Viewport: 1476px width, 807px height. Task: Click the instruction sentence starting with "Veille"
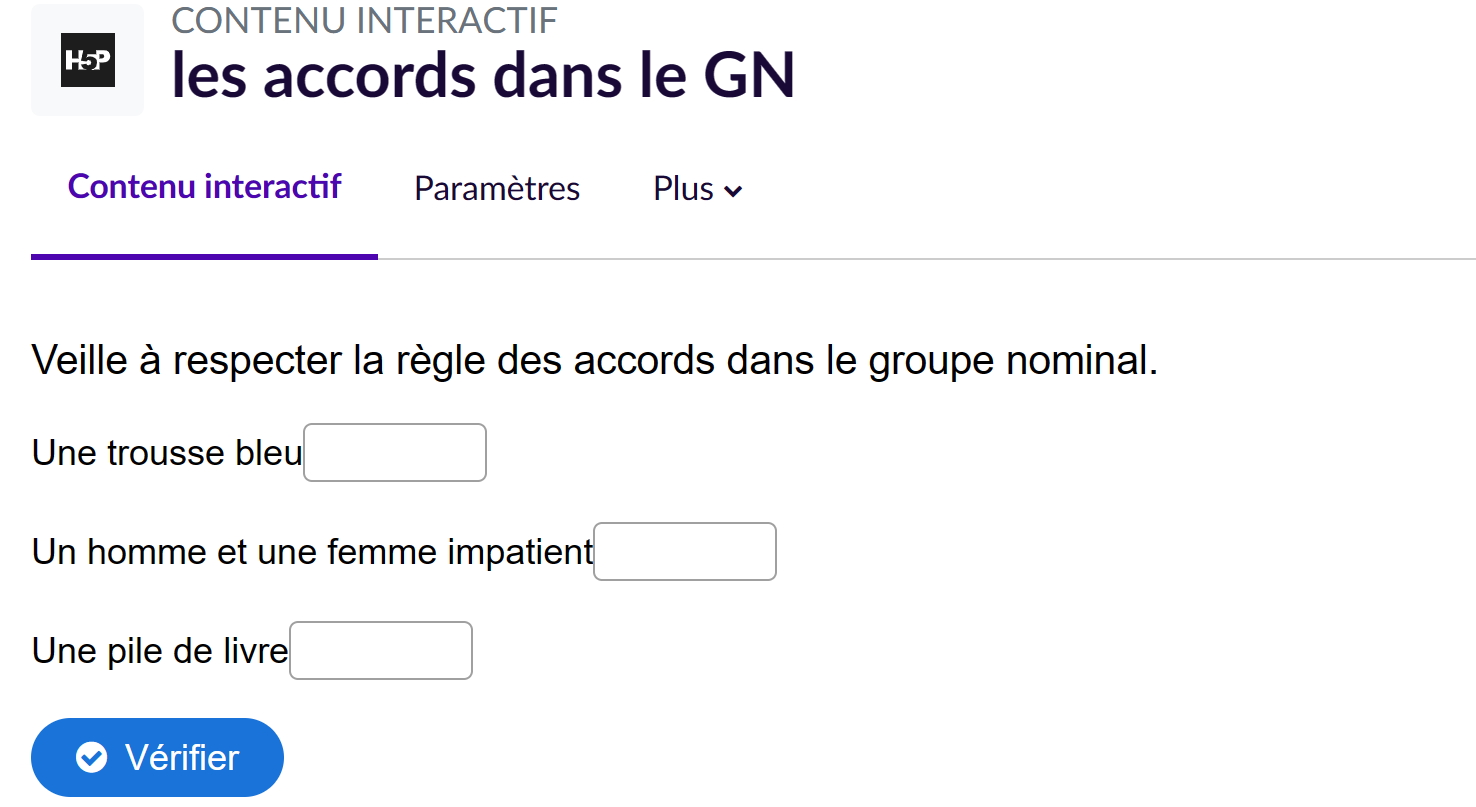[594, 360]
